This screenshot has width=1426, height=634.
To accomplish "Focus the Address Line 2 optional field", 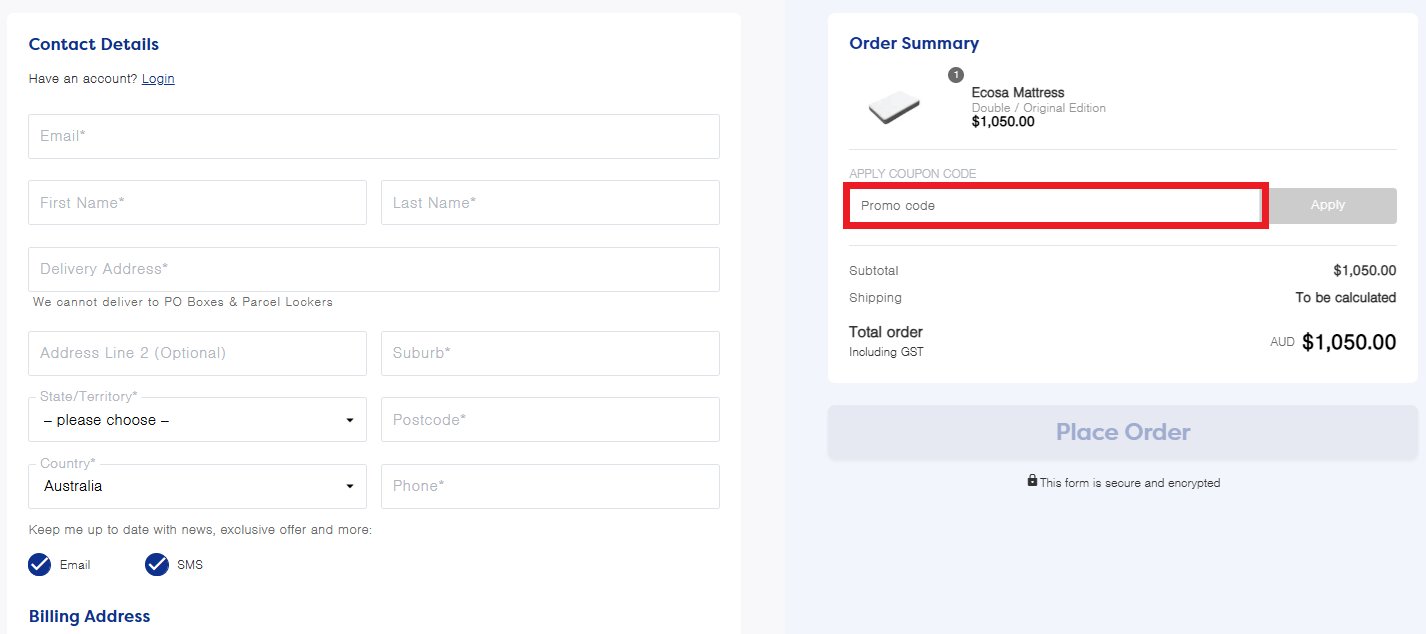I will click(197, 353).
